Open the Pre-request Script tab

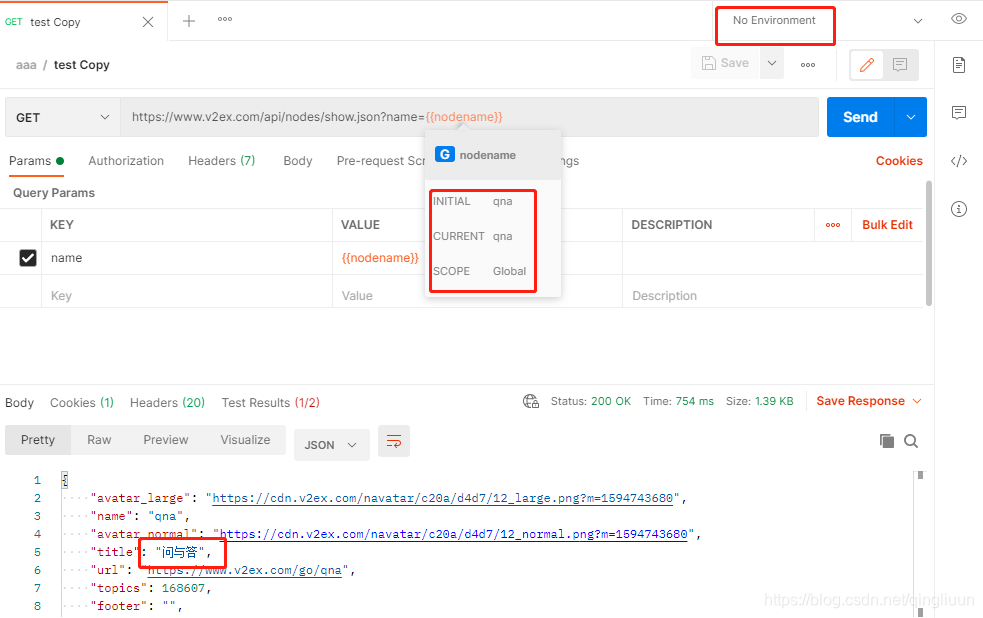click(381, 161)
